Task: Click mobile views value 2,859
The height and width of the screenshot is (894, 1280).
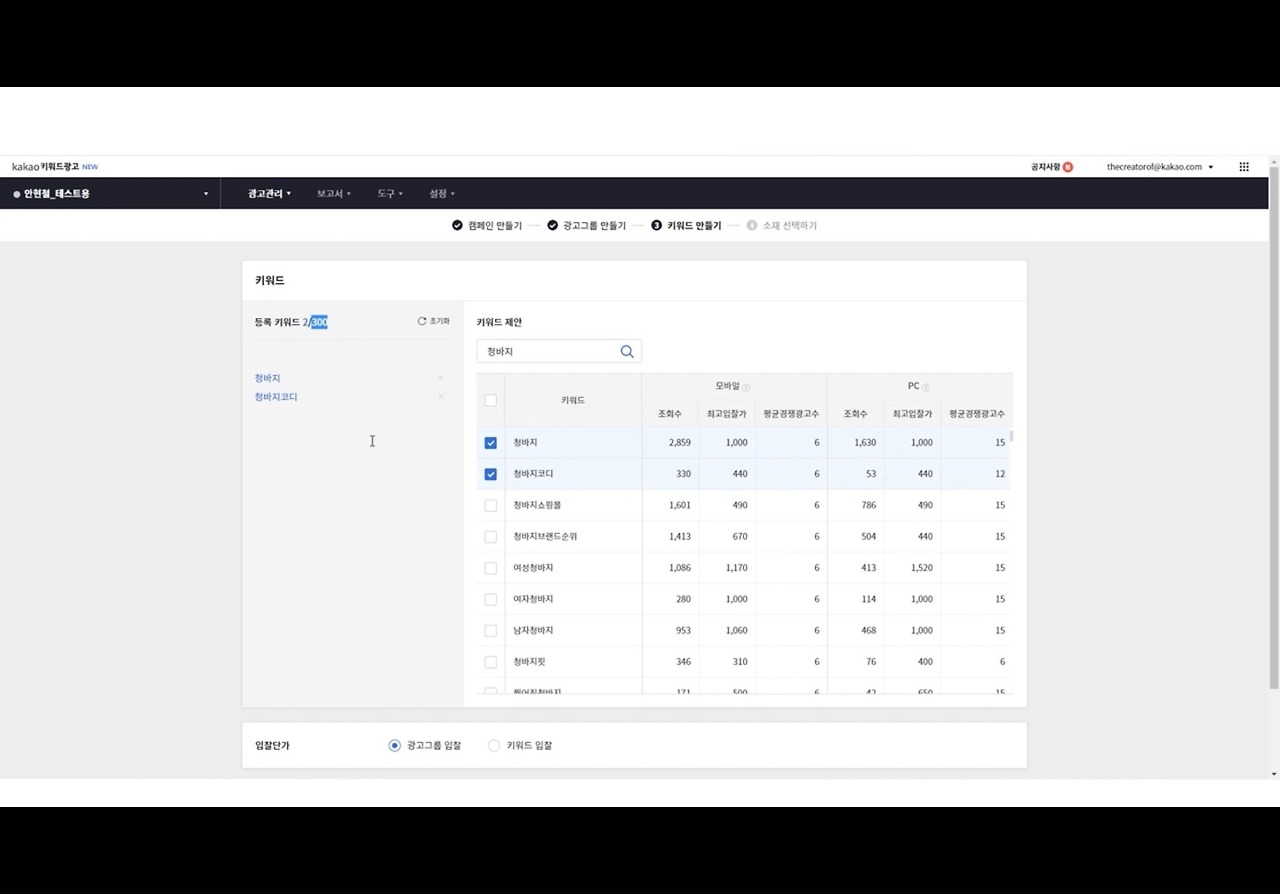Action: pyautogui.click(x=679, y=442)
